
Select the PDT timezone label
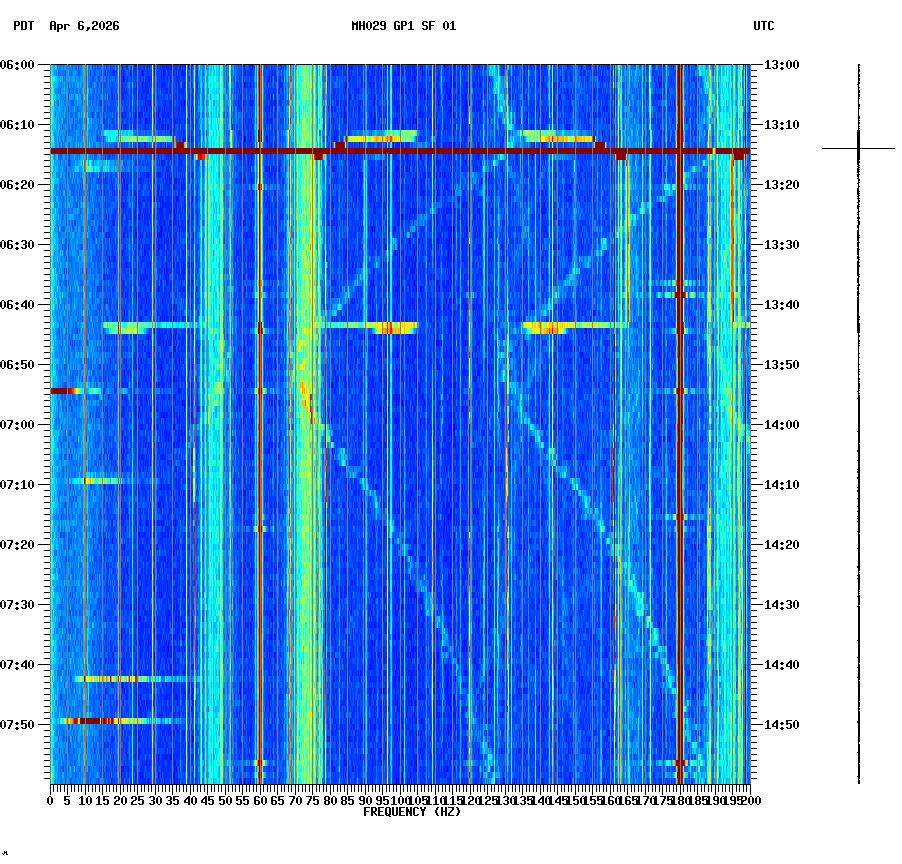tap(20, 27)
